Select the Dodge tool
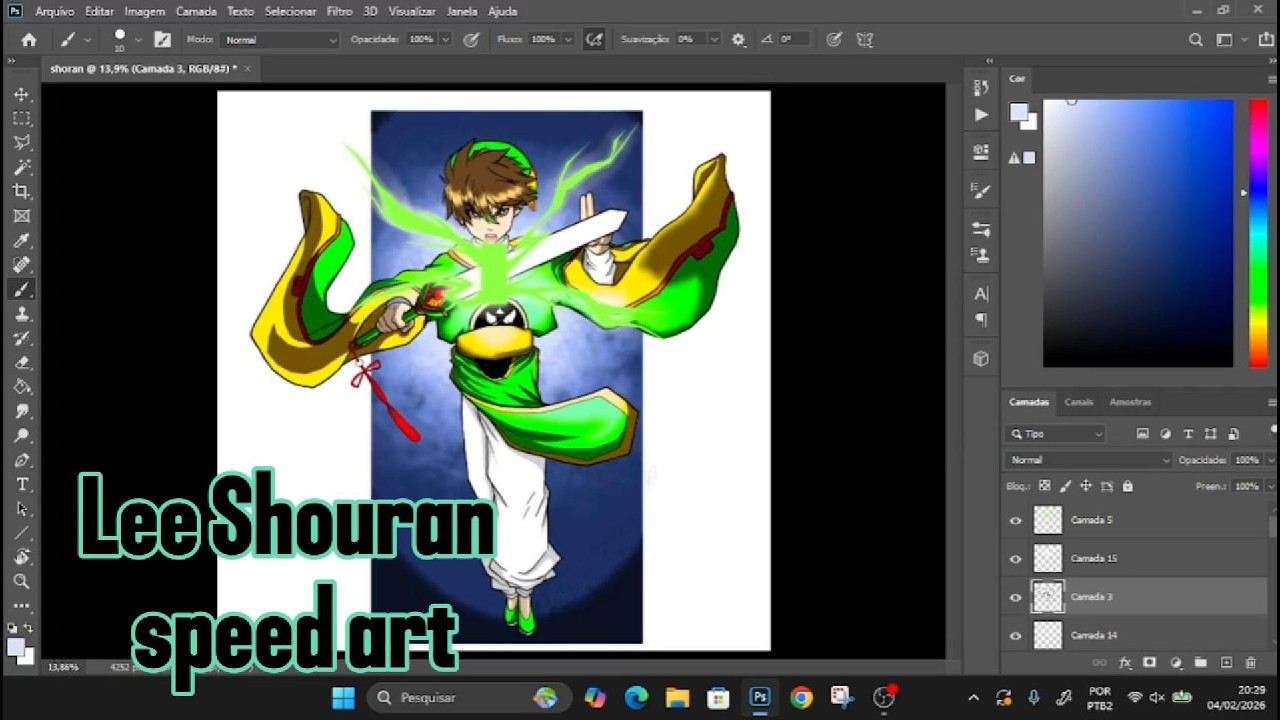The image size is (1280, 720). pyautogui.click(x=21, y=436)
